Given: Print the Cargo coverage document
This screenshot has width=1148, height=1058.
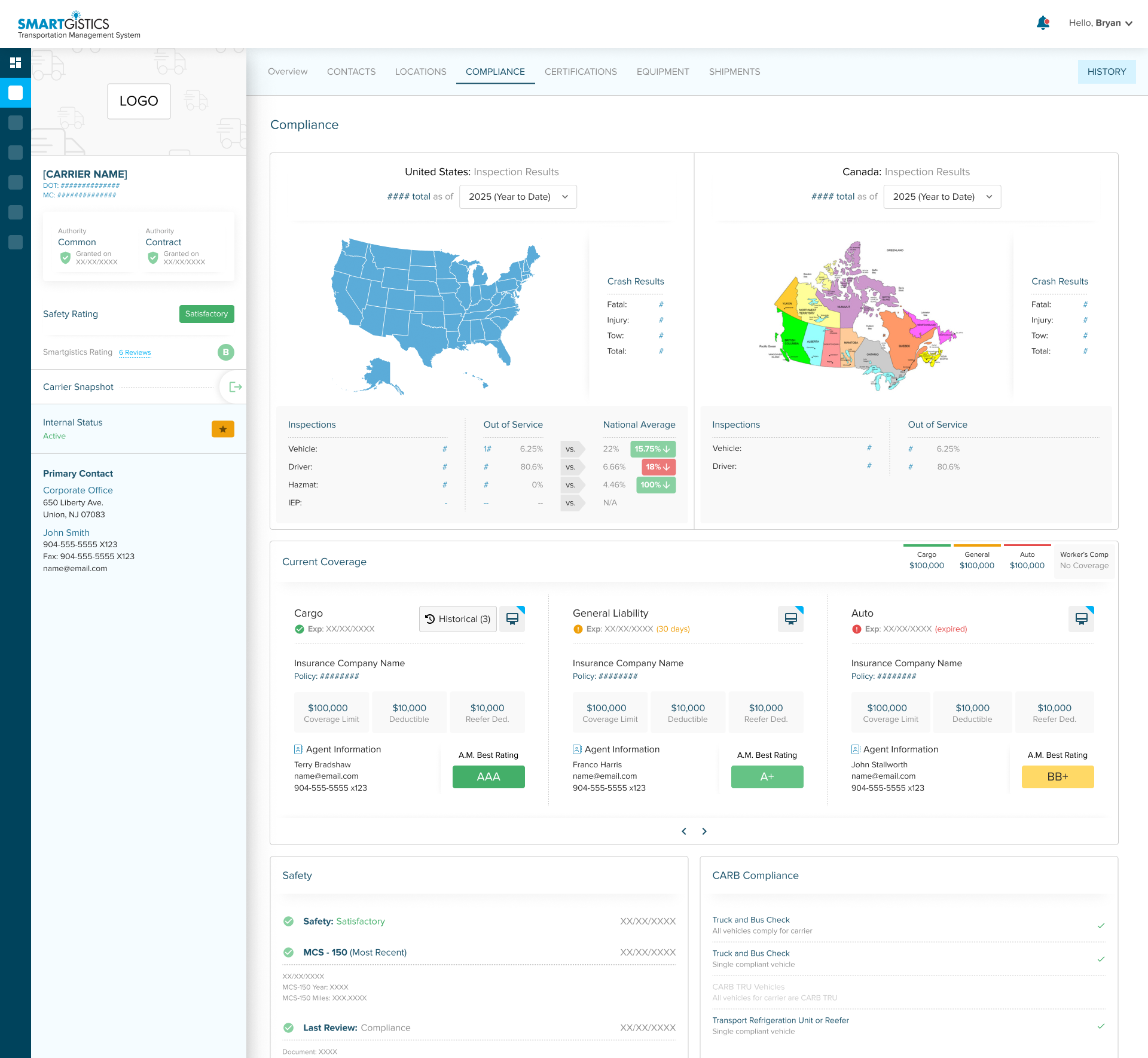Looking at the screenshot, I should click(x=512, y=618).
